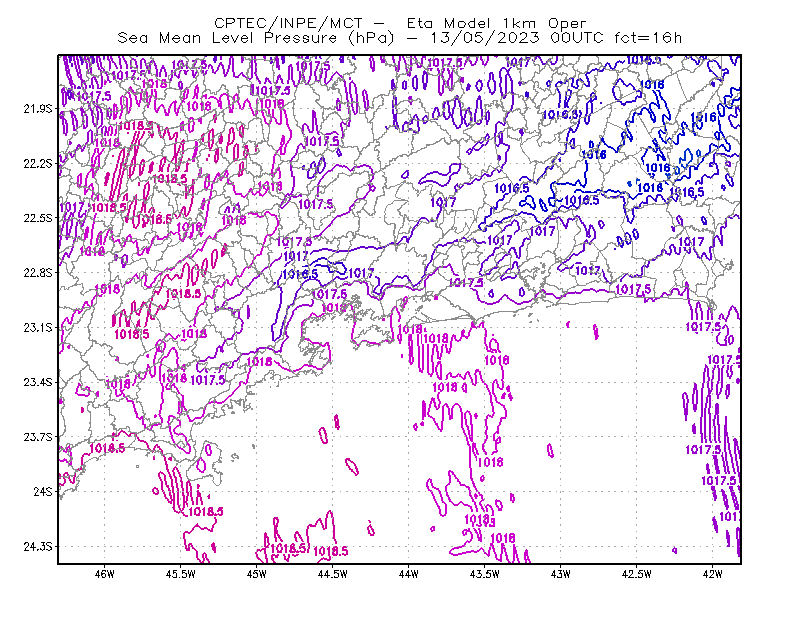Click the 23.4S latitude axis label
Viewport: 800px width, 618px height.
coord(38,382)
